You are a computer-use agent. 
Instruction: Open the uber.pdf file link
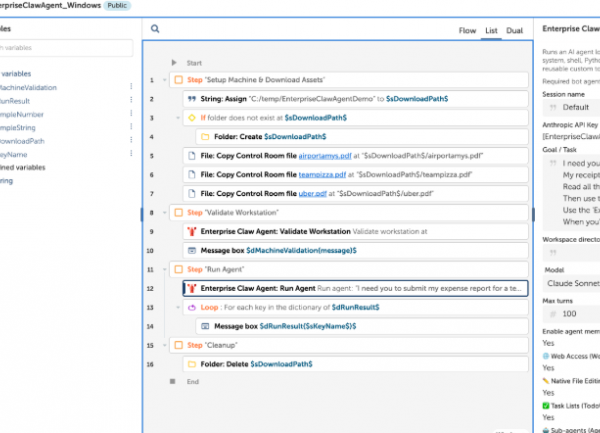[x=313, y=194]
